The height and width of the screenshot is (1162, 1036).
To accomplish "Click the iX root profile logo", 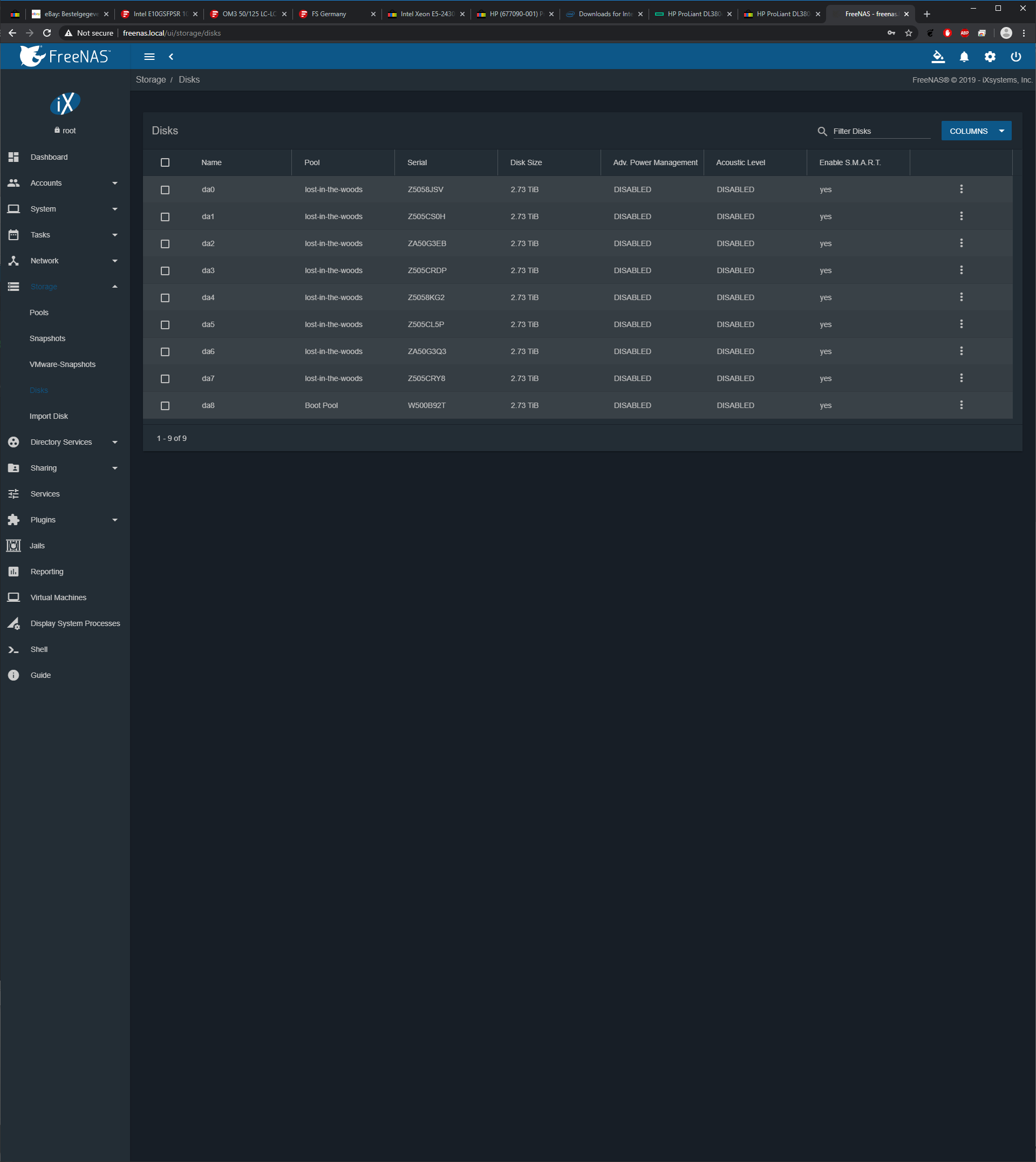I will pos(65,103).
